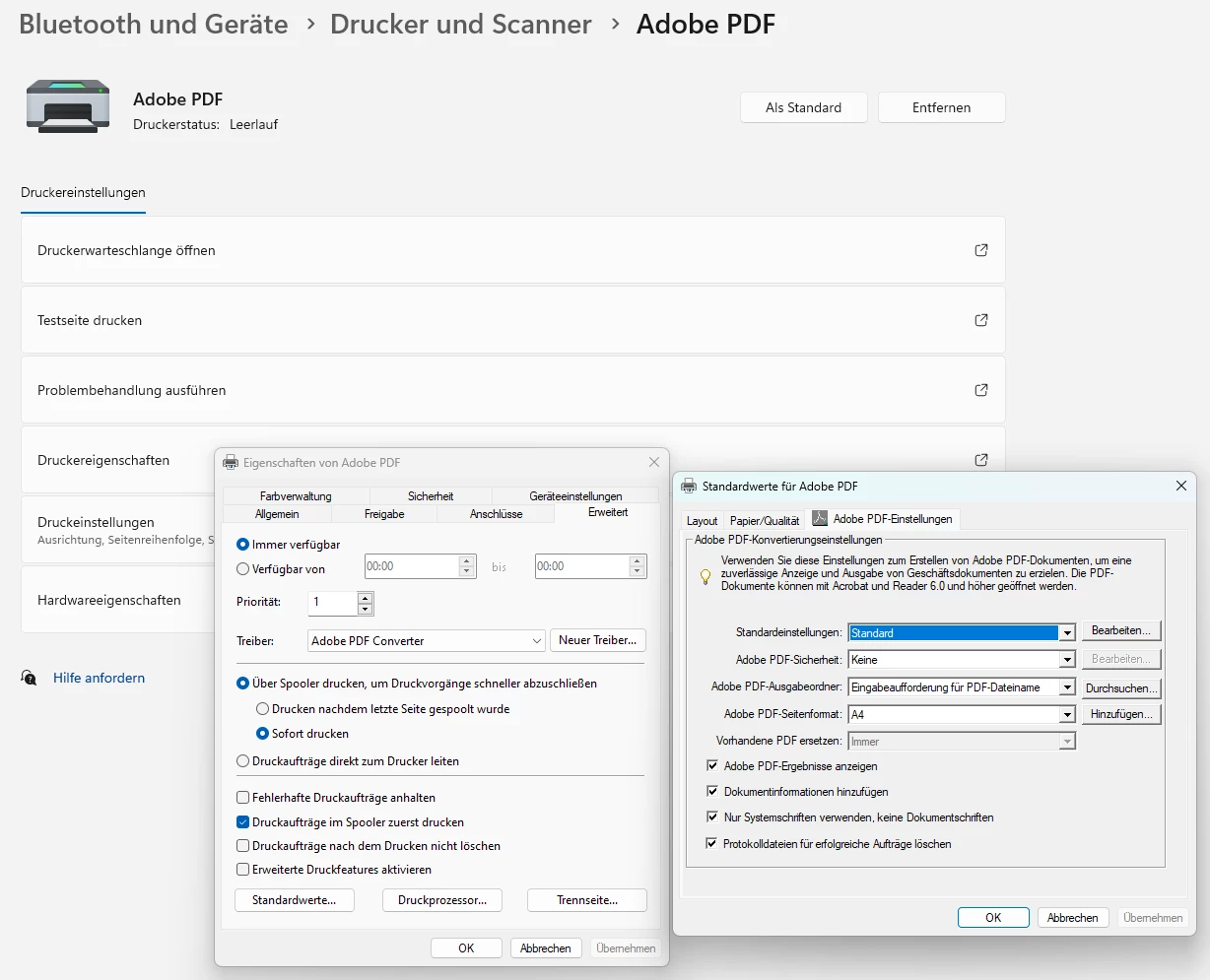Toggle Adobe PDF-Ergebnisse anzeigen checkbox
Viewport: 1210px width, 980px height.
click(712, 765)
